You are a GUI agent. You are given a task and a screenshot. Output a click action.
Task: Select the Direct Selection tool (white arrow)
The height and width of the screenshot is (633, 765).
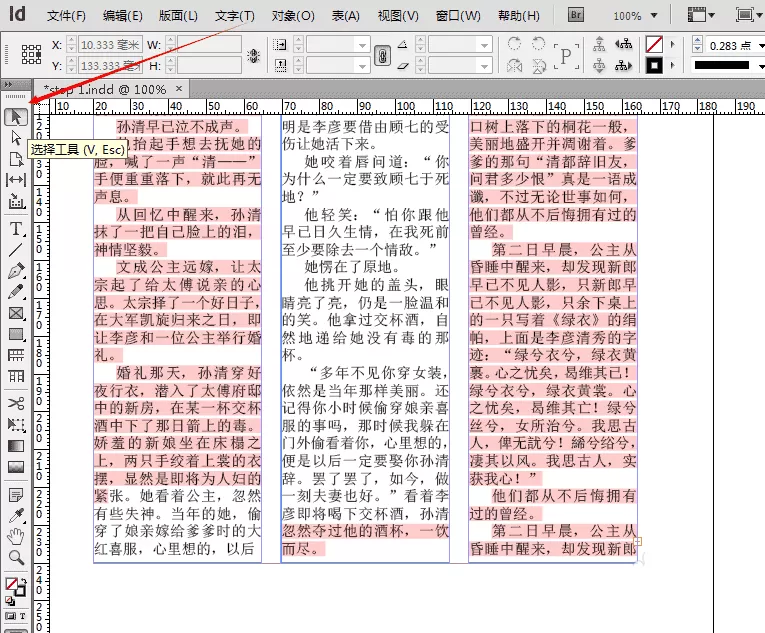click(16, 138)
